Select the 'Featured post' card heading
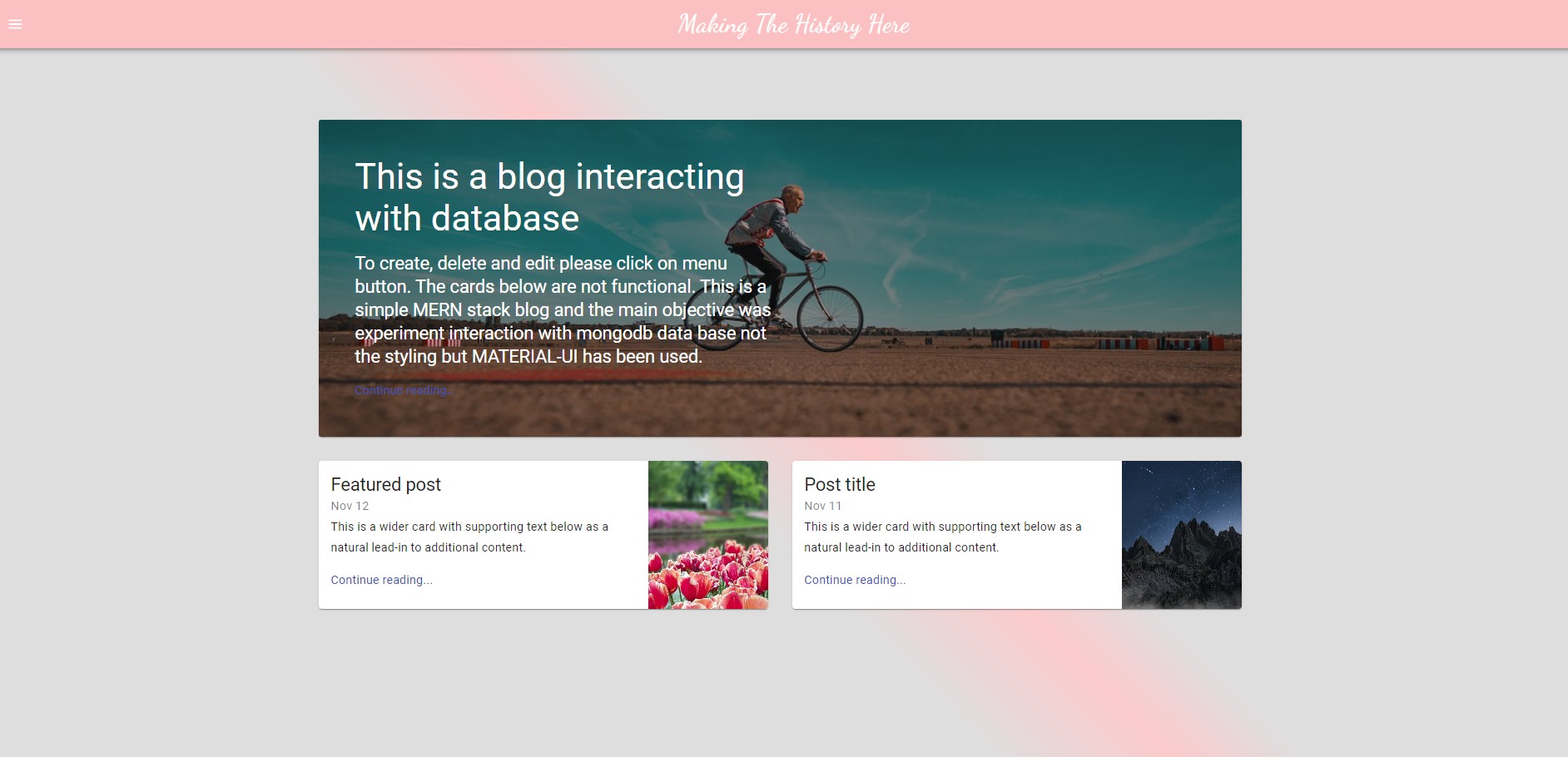The height and width of the screenshot is (757, 1568). pos(385,484)
